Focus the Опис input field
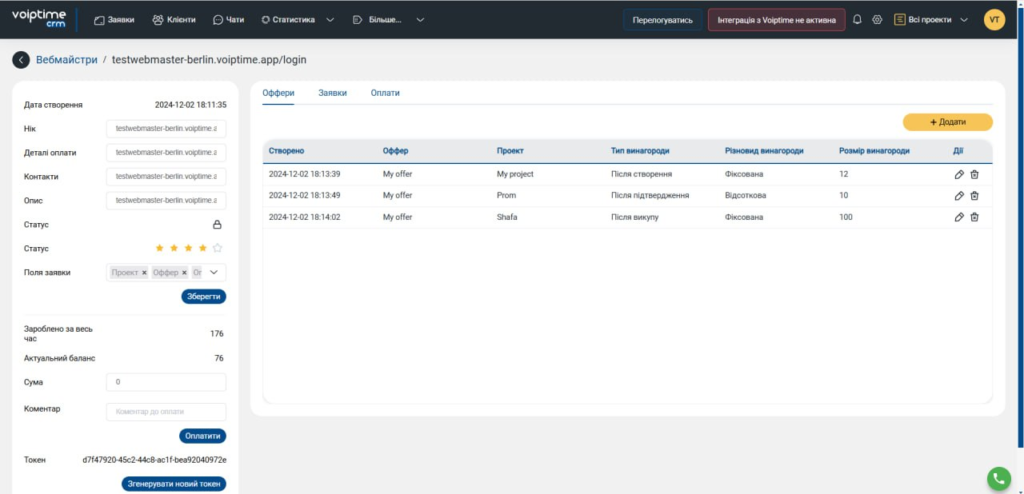Viewport: 1024px width, 494px height. pos(166,201)
